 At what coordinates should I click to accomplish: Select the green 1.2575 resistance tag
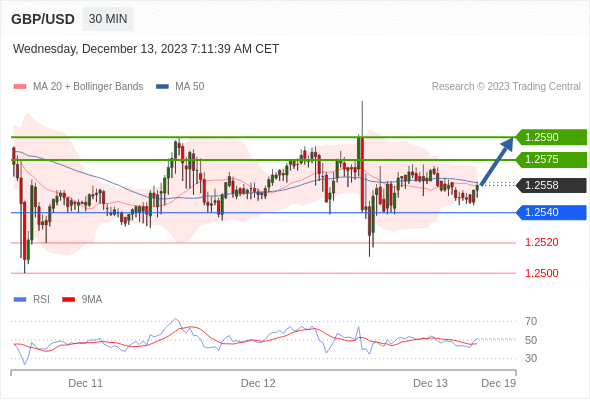(x=551, y=160)
